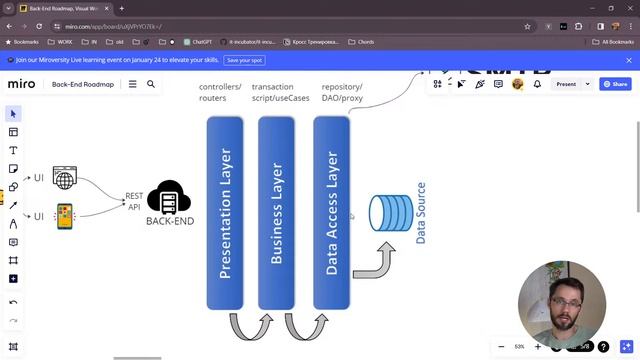
Task: Toggle the Chrome side panel
Action: click(x=600, y=27)
